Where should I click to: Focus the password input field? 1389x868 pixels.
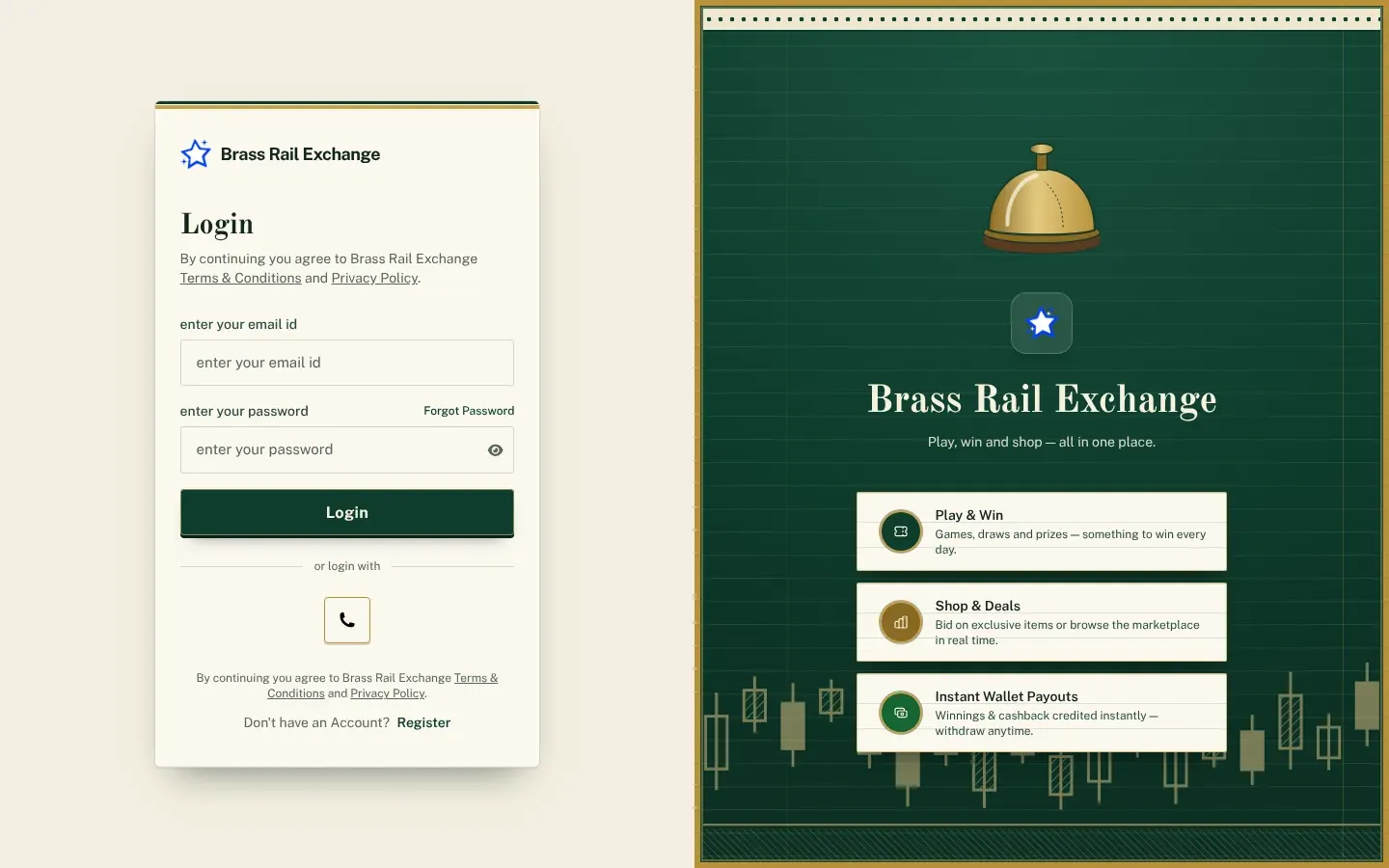[x=347, y=450]
